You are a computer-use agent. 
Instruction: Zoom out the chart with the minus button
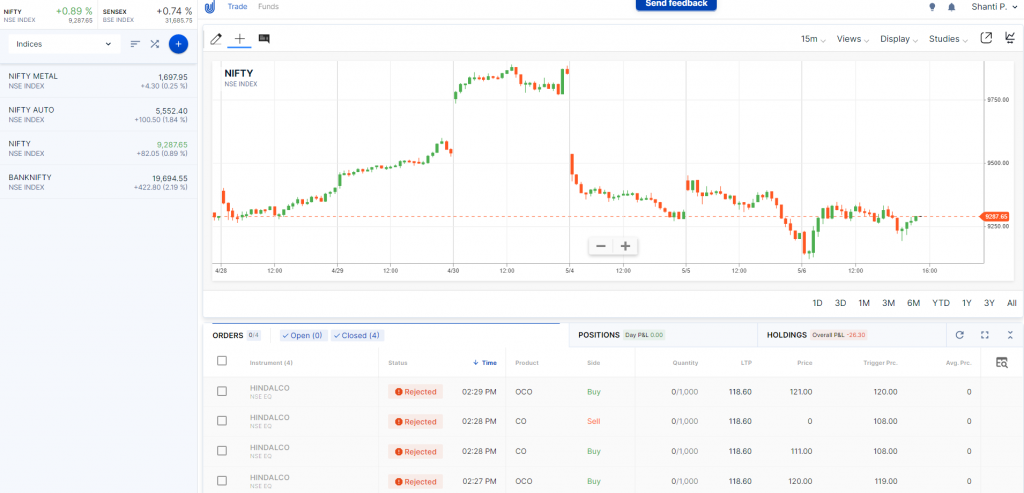(x=601, y=246)
